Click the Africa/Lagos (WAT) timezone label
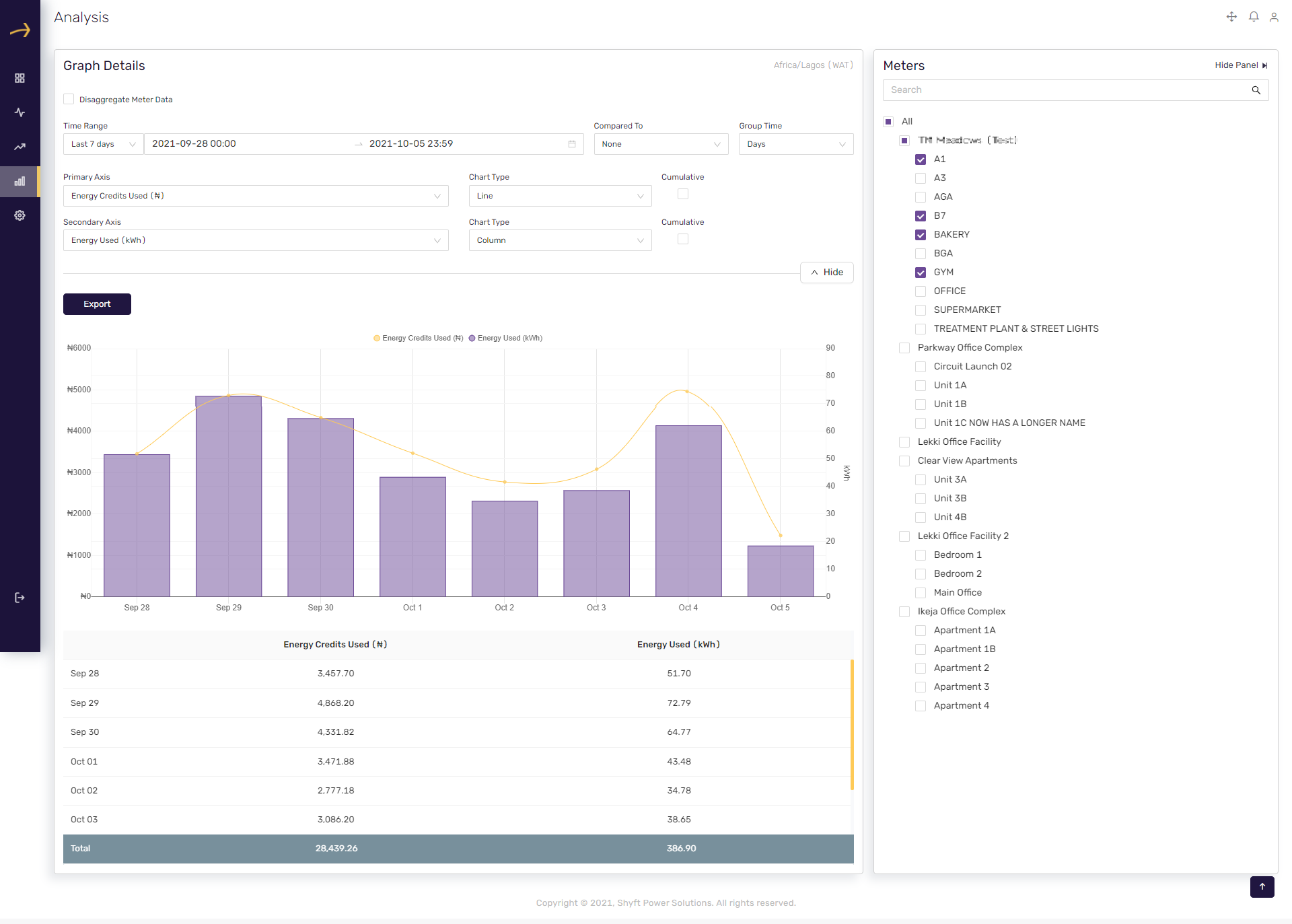The width and height of the screenshot is (1292, 924). pos(813,65)
